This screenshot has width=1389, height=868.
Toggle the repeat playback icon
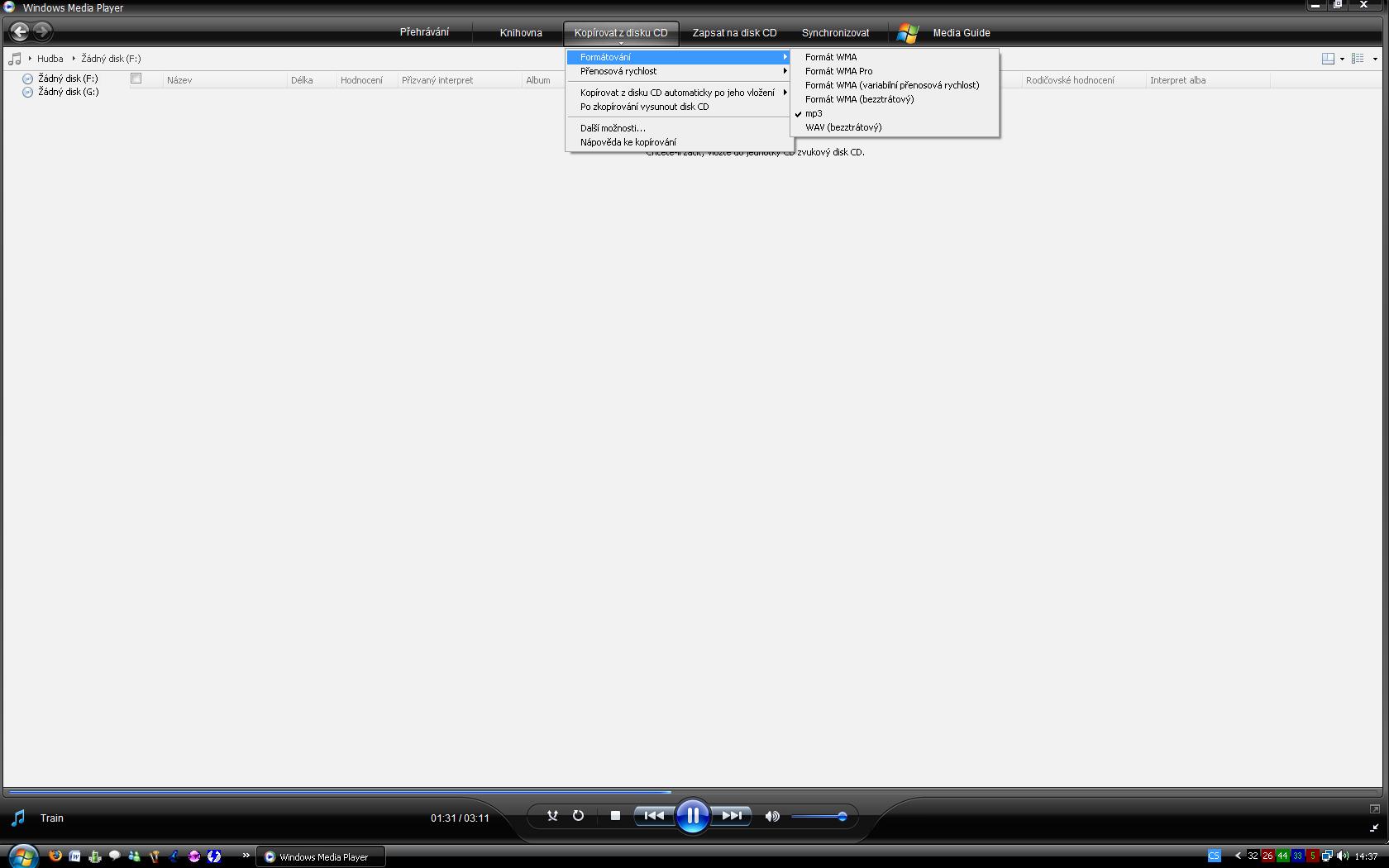pyautogui.click(x=578, y=816)
